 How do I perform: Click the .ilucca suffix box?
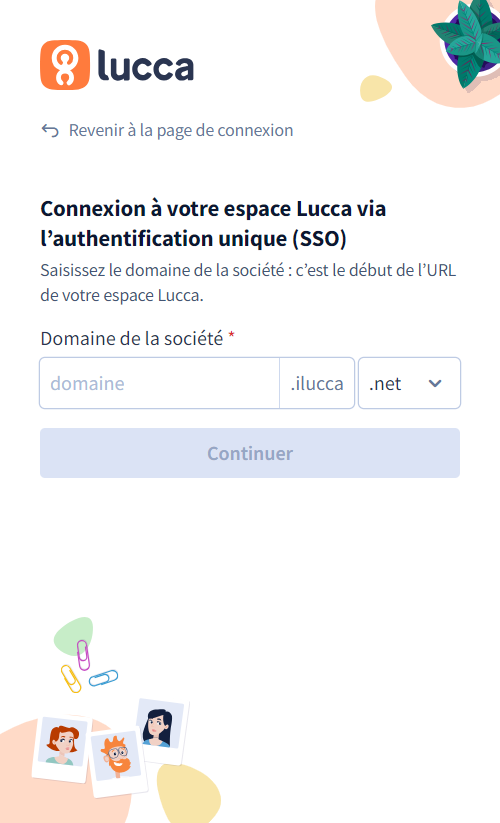pos(317,383)
